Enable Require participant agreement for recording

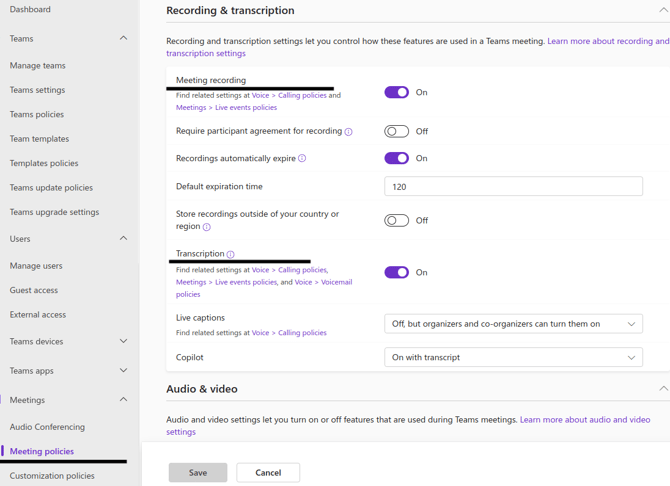click(x=397, y=131)
